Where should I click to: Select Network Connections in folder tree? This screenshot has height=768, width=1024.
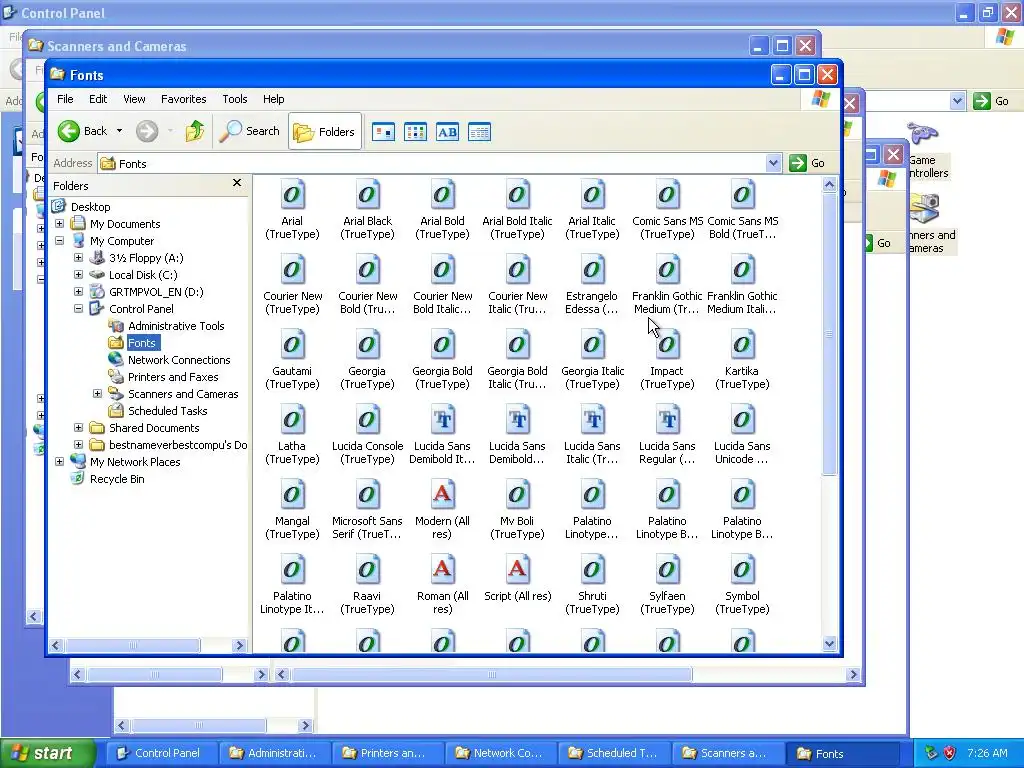[179, 360]
